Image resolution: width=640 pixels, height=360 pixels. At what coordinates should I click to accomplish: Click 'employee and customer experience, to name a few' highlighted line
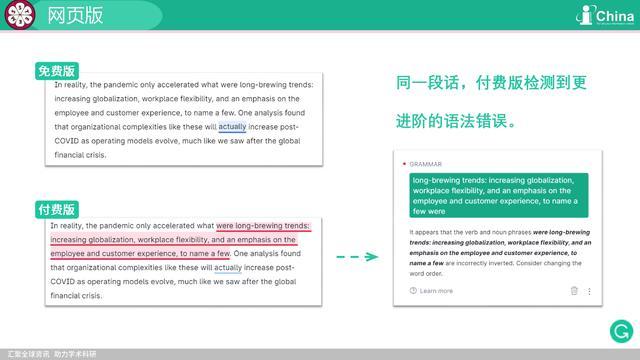pos(140,253)
